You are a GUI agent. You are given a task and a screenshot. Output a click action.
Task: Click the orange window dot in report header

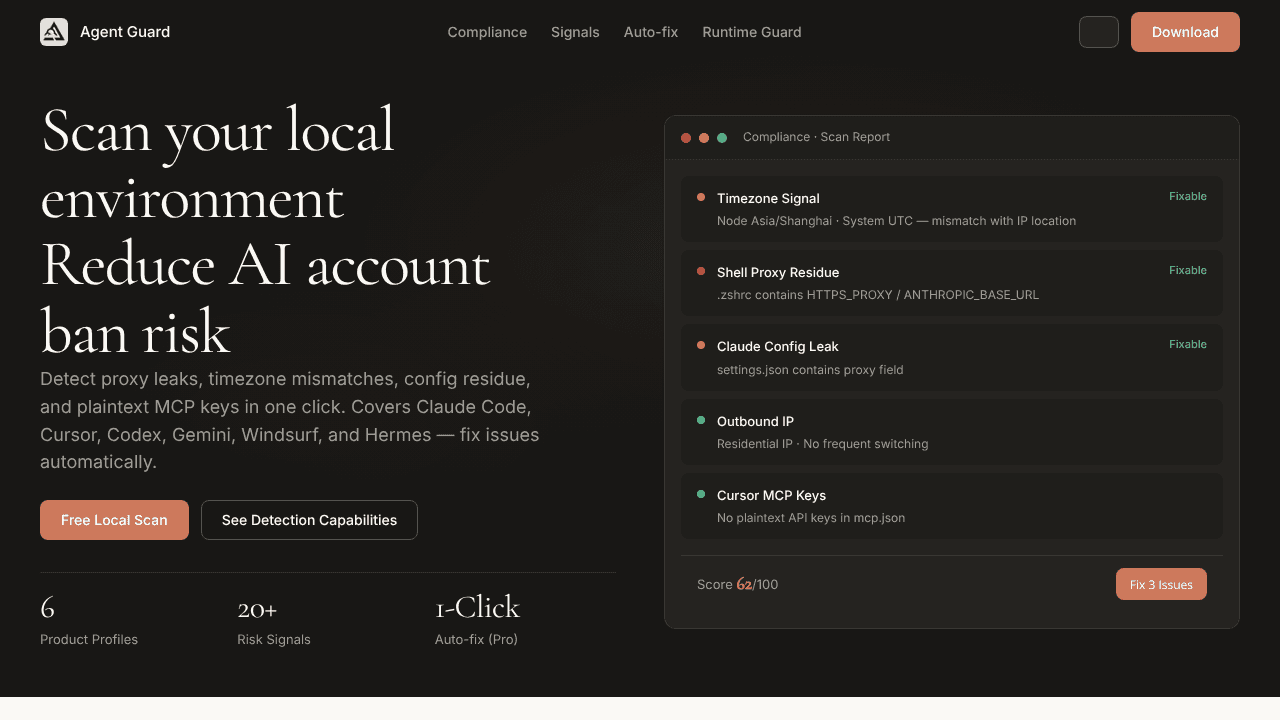(704, 138)
